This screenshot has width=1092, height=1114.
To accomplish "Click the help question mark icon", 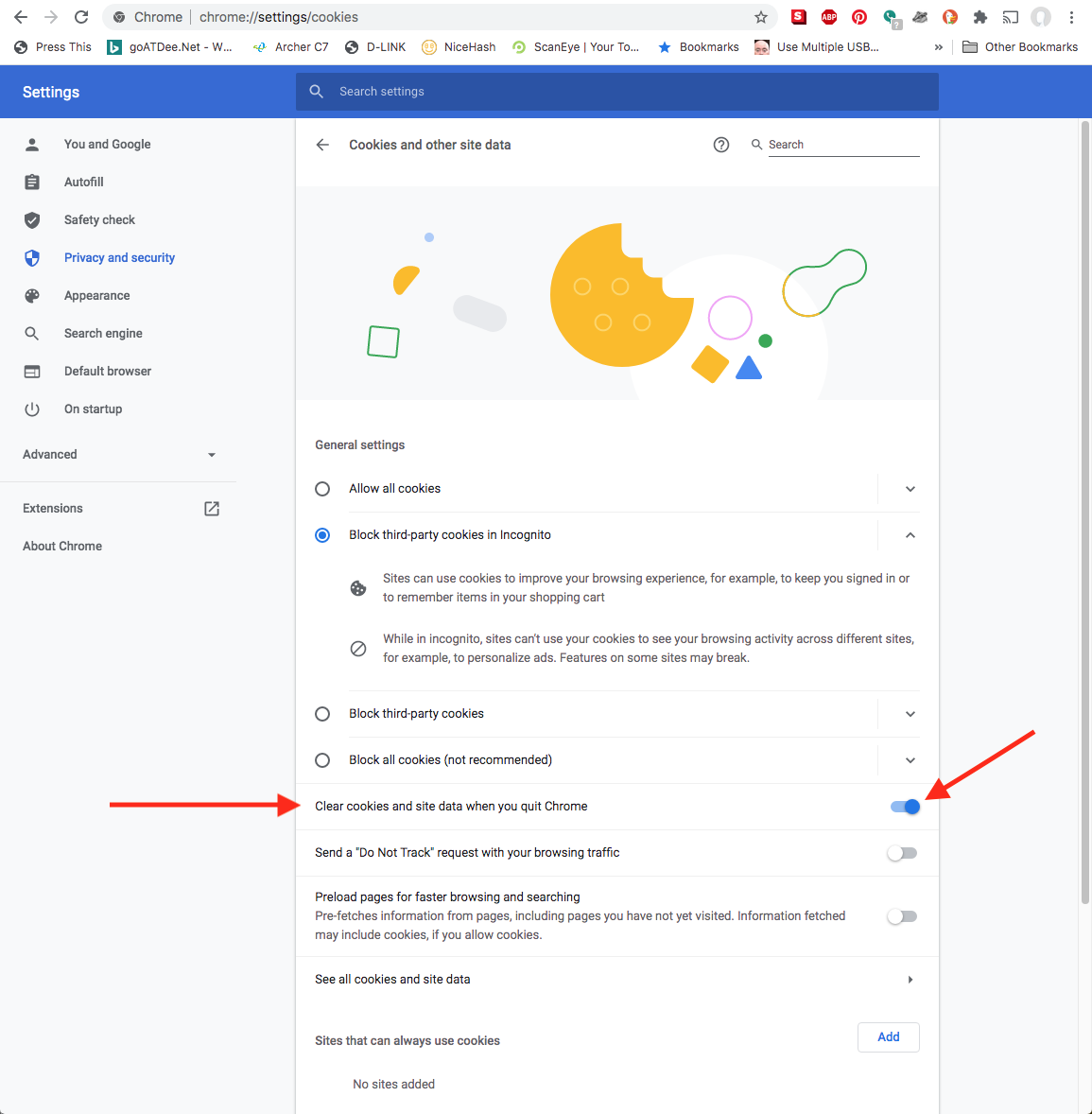I will [721, 145].
